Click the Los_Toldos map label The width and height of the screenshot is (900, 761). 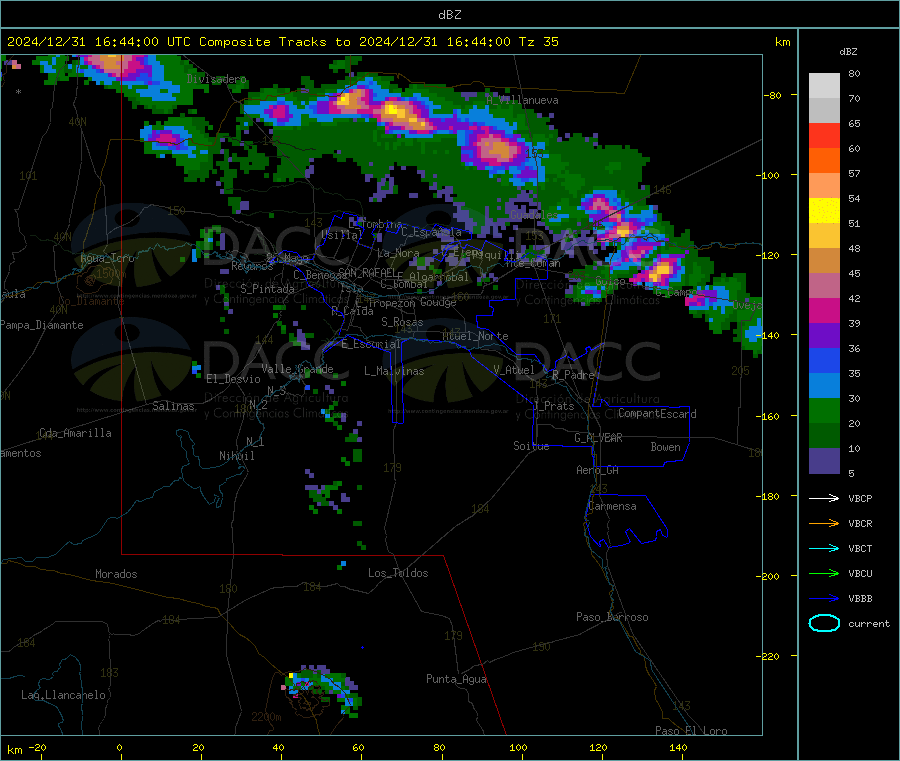[x=398, y=573]
